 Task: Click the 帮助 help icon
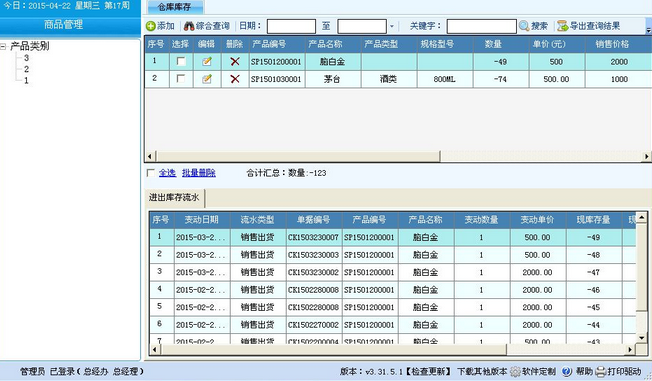[566, 371]
